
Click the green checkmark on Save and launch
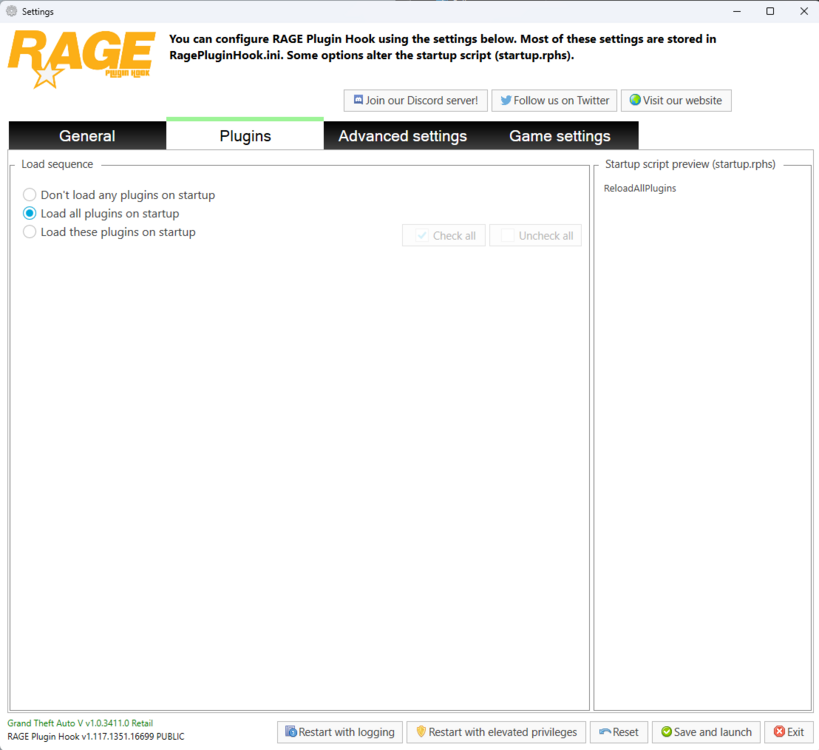coord(666,732)
